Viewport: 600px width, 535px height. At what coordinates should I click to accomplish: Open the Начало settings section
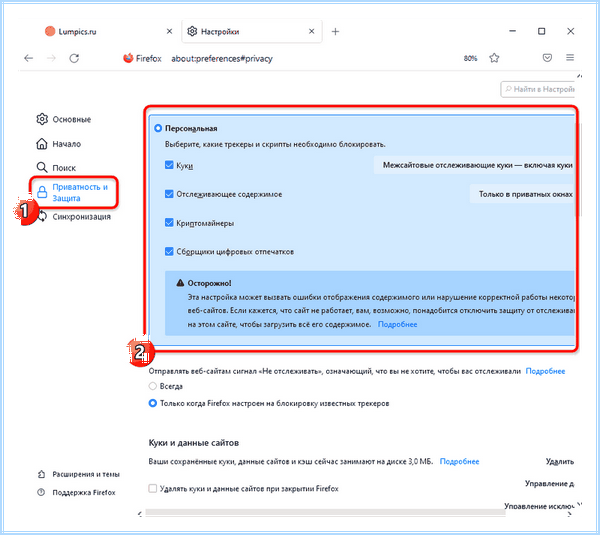(59, 144)
